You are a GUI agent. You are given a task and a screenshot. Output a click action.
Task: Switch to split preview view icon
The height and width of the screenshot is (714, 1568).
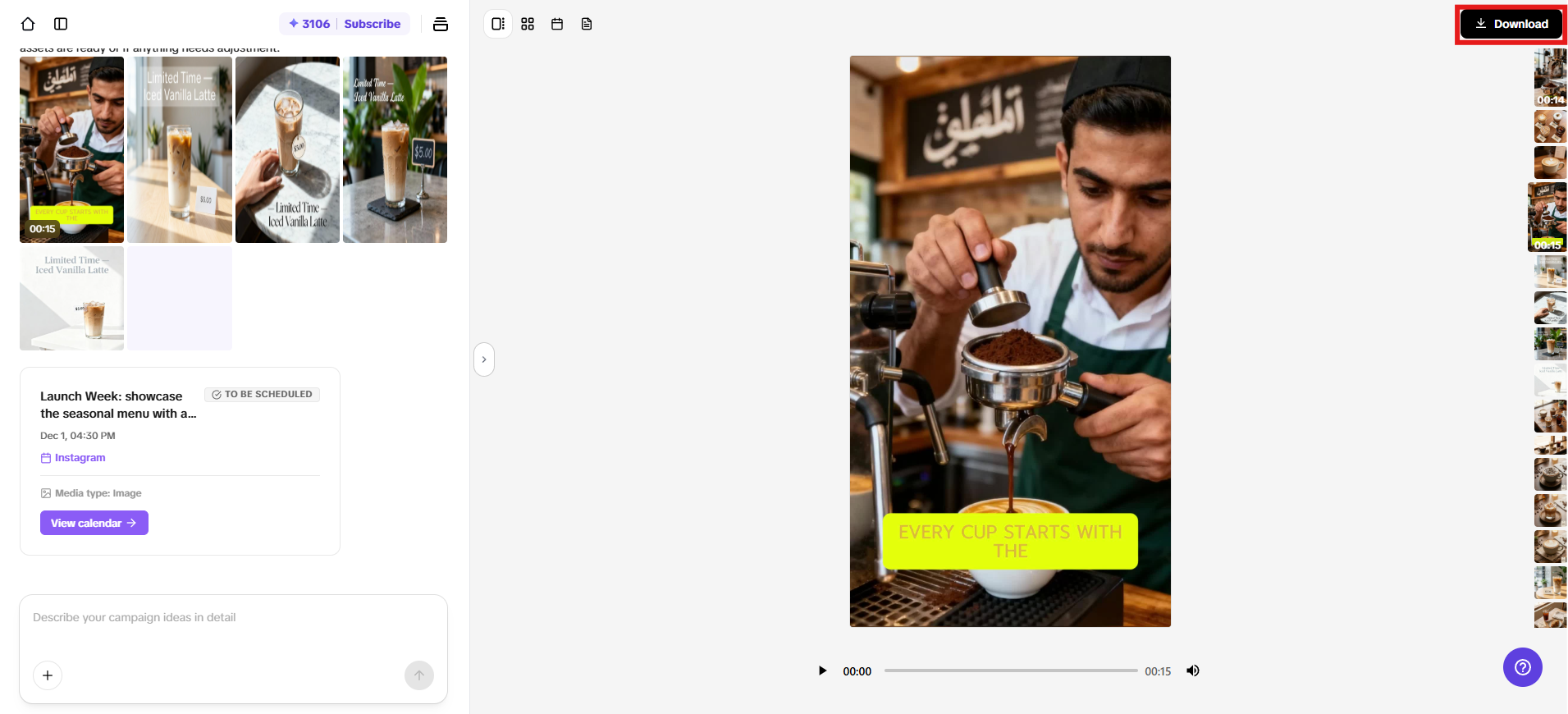click(x=498, y=24)
